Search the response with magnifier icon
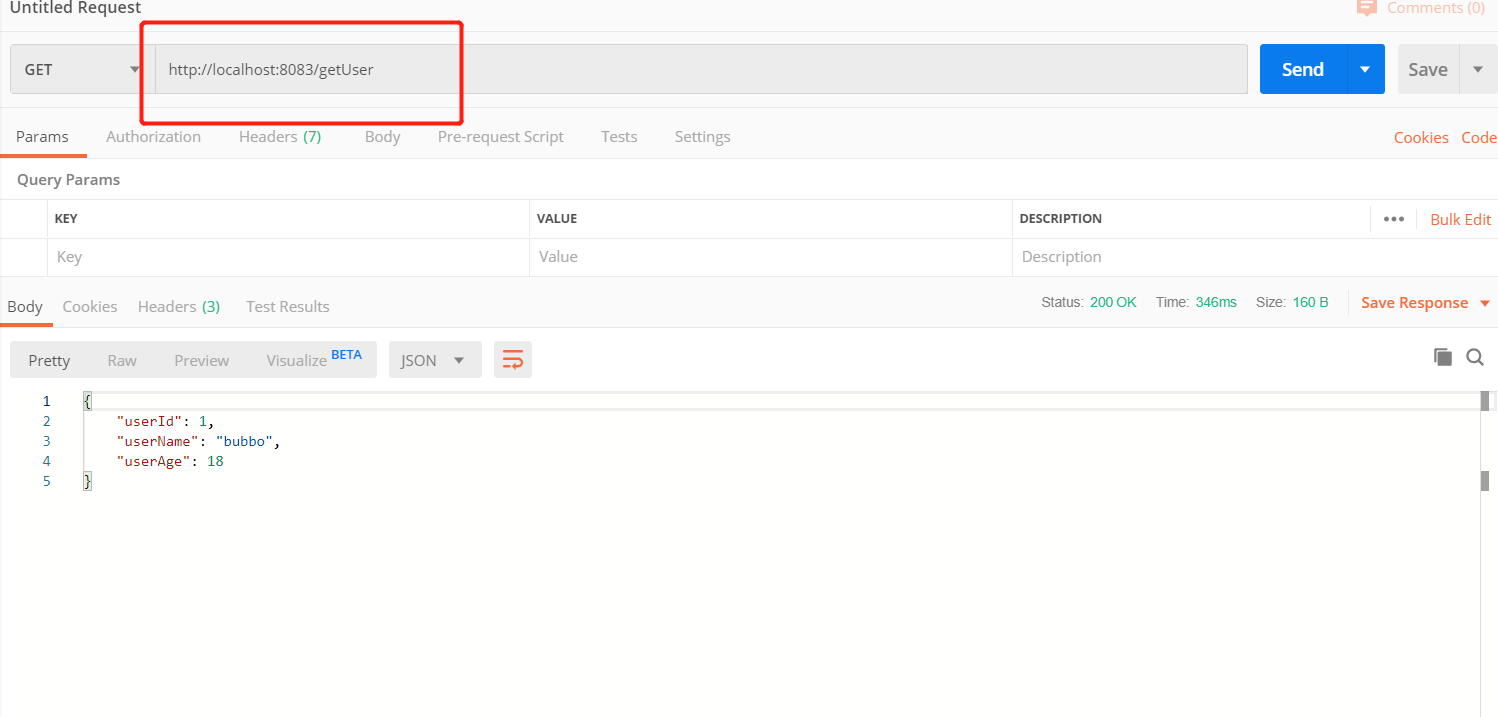The height and width of the screenshot is (717, 1498). 1475,357
